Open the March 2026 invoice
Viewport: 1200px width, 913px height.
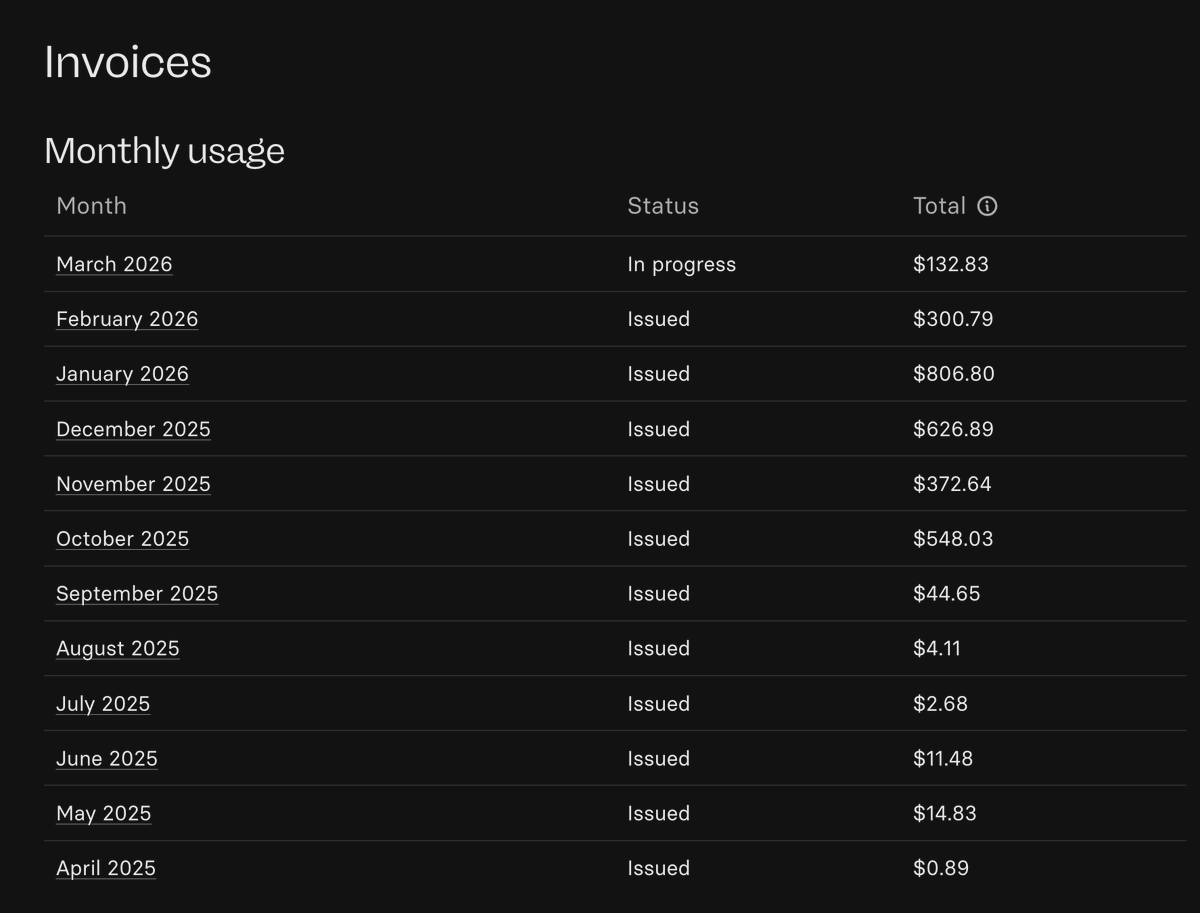[114, 264]
